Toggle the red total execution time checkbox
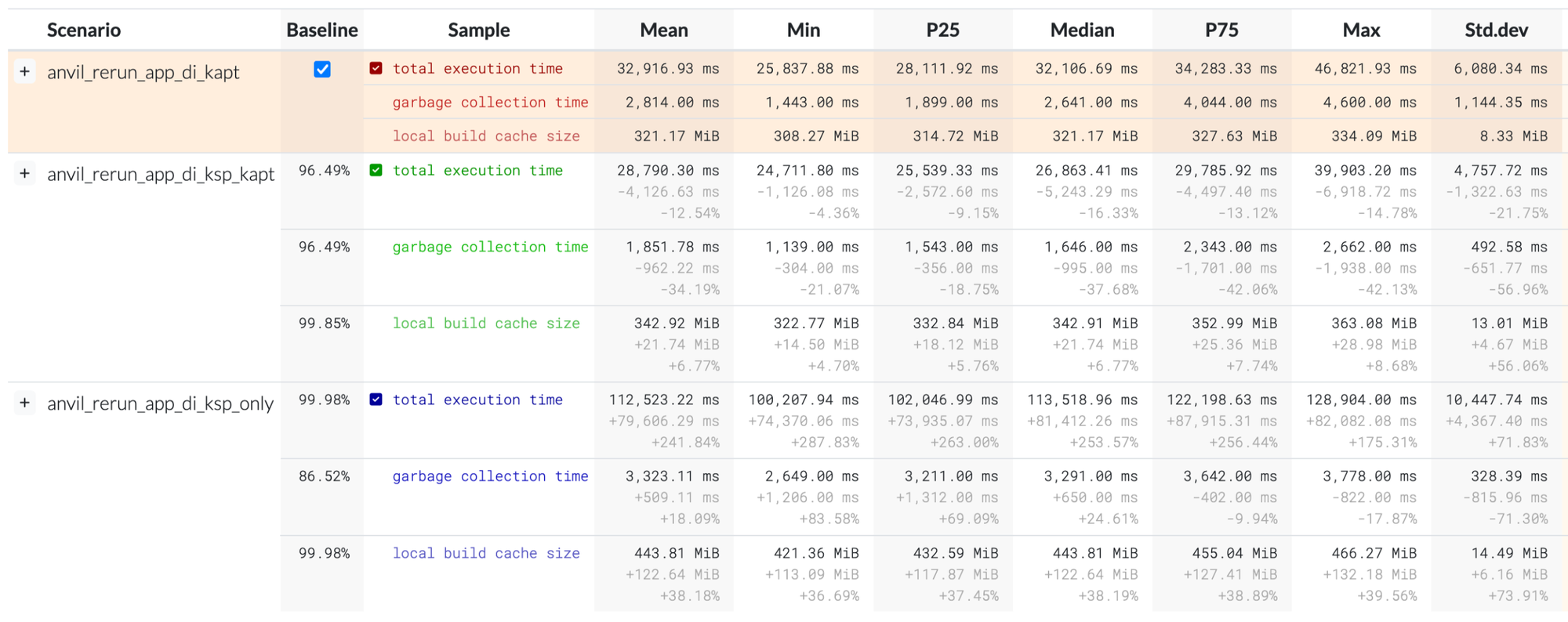 click(376, 68)
